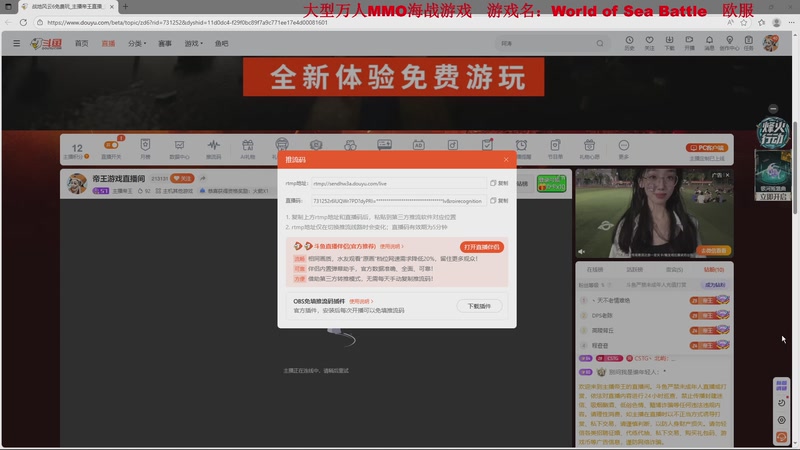Switch to the 钻粉 tab in rank panel
This screenshot has height=450, width=800.
pos(714,269)
